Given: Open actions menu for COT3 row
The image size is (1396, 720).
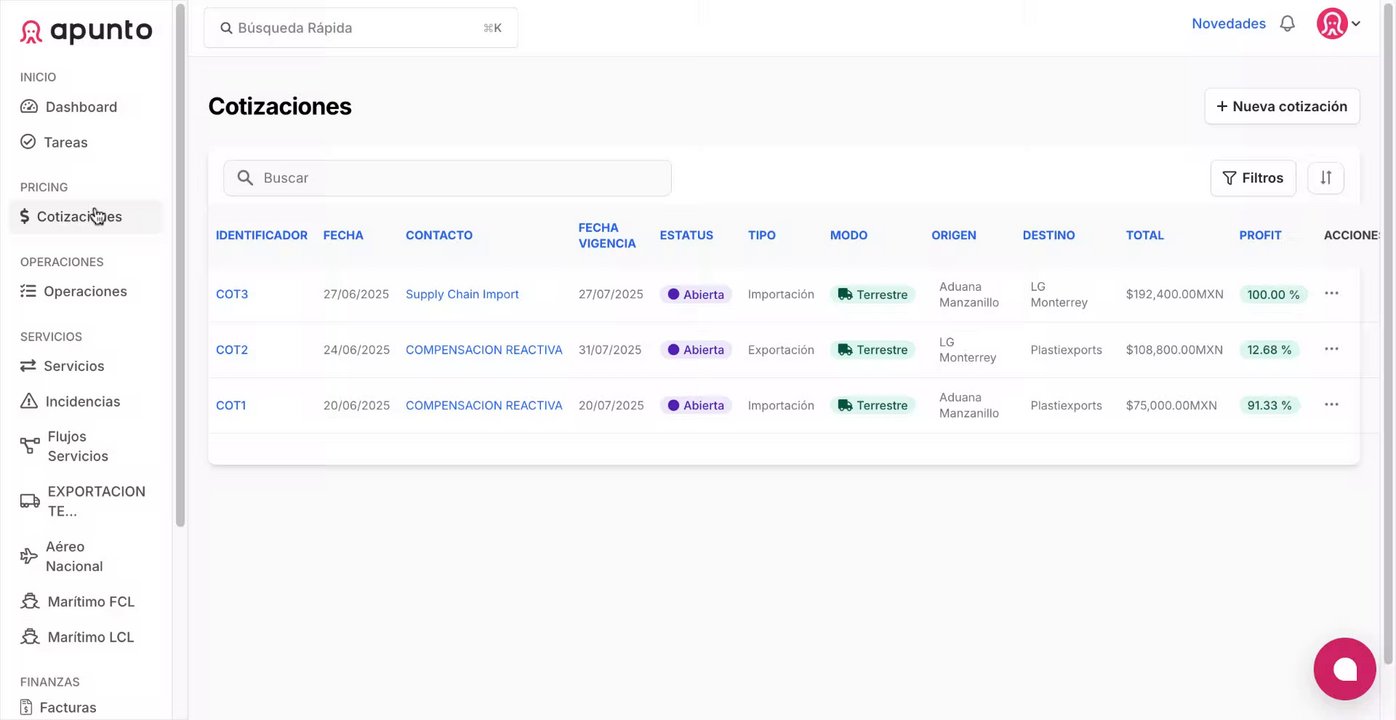Looking at the screenshot, I should pos(1331,294).
